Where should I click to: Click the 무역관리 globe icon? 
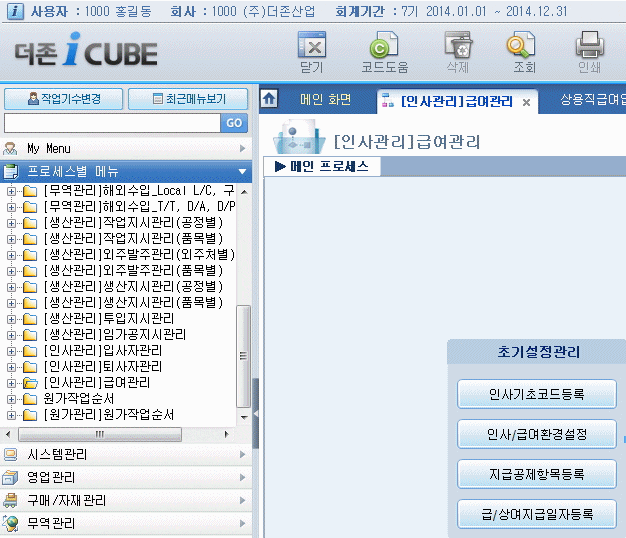pyautogui.click(x=10, y=523)
